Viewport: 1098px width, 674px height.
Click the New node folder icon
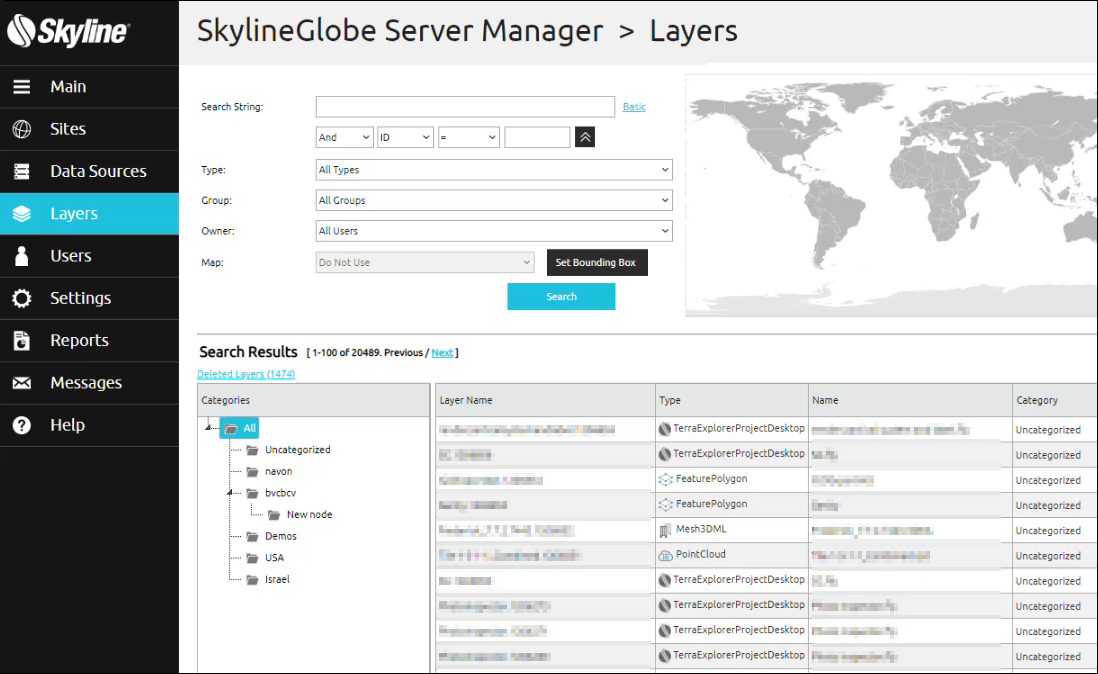(274, 515)
